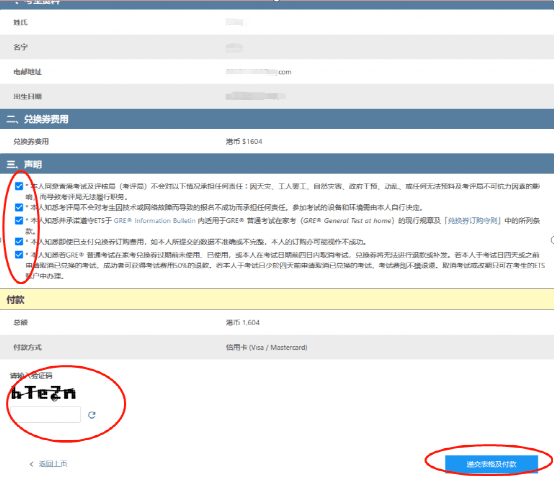
Task: Click the 付款 section heading
Action: (16, 300)
